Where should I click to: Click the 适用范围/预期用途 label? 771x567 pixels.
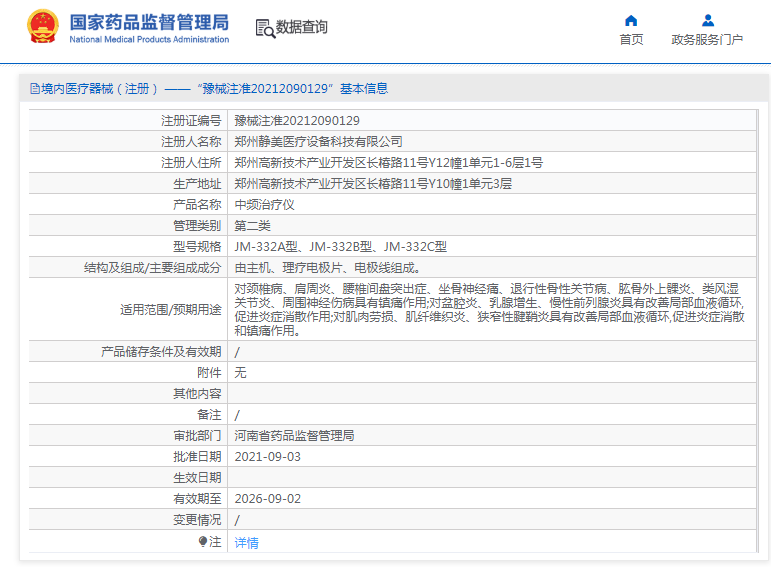(171, 310)
